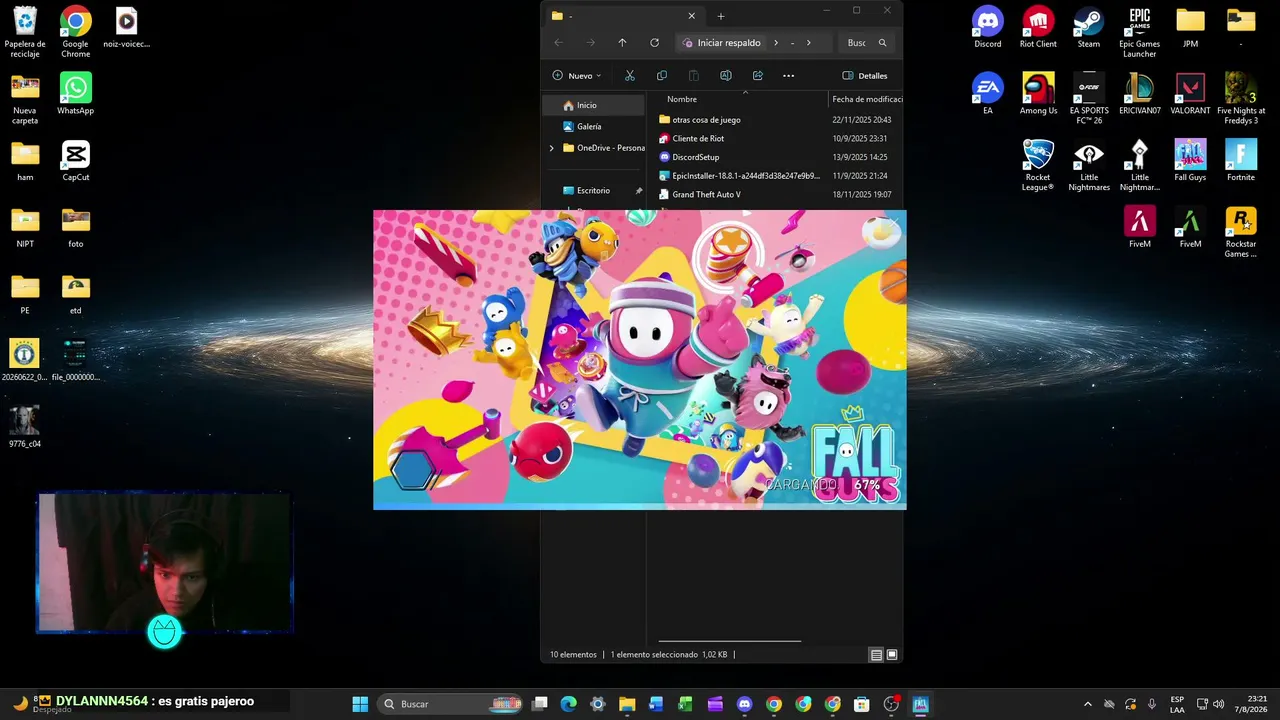Select the Papelera de reciclaje icon

25,32
